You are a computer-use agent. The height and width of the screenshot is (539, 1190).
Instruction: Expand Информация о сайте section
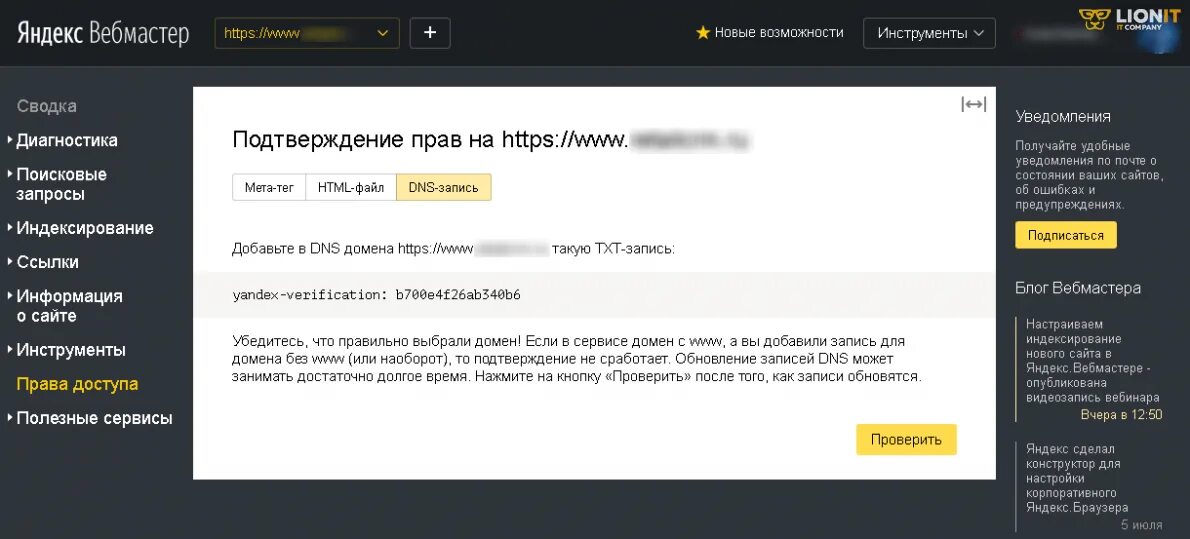click(x=69, y=306)
